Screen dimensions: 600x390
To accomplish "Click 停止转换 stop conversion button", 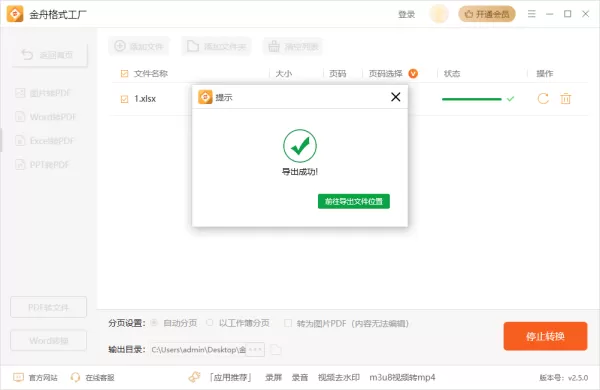I will pyautogui.click(x=545, y=336).
